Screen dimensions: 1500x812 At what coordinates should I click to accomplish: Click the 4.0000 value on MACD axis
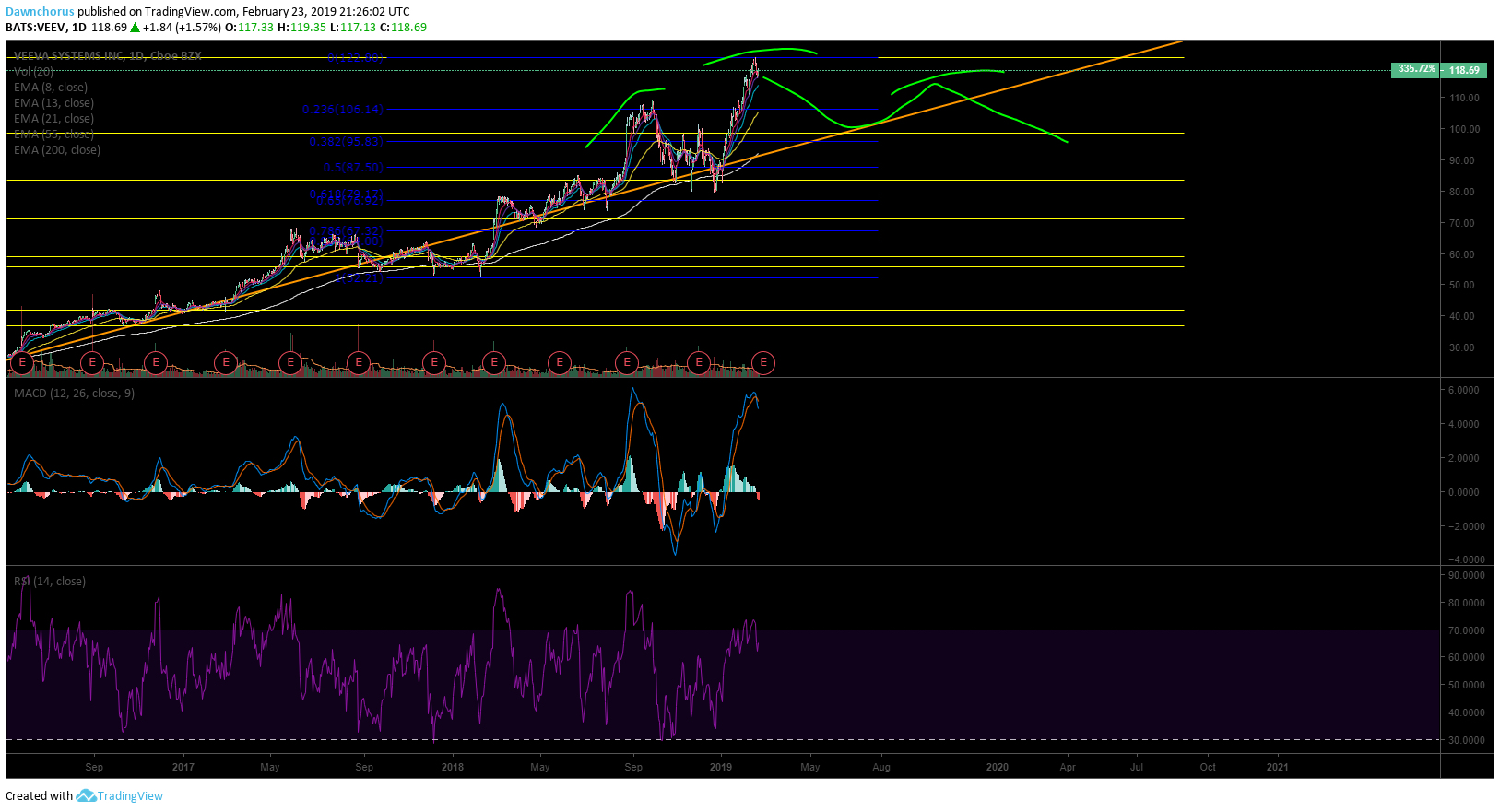[1464, 425]
